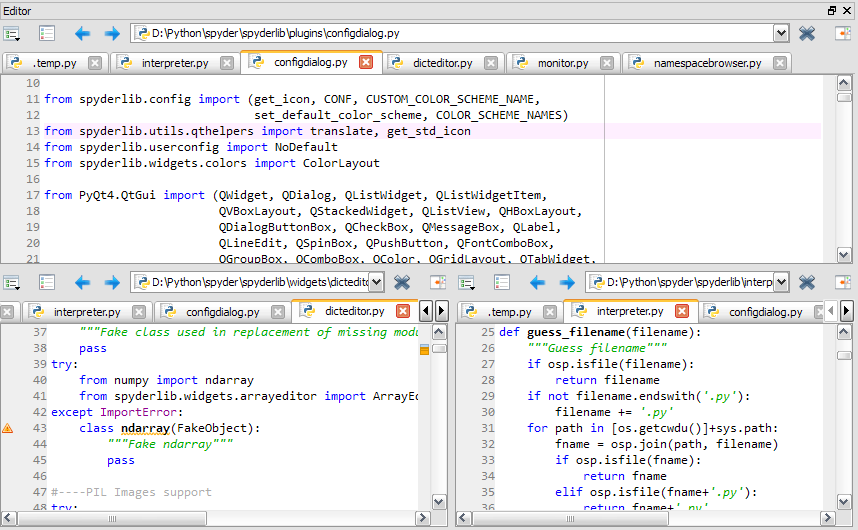Close the active configdialog.py tab in top panel
The width and height of the screenshot is (858, 530).
[x=365, y=62]
